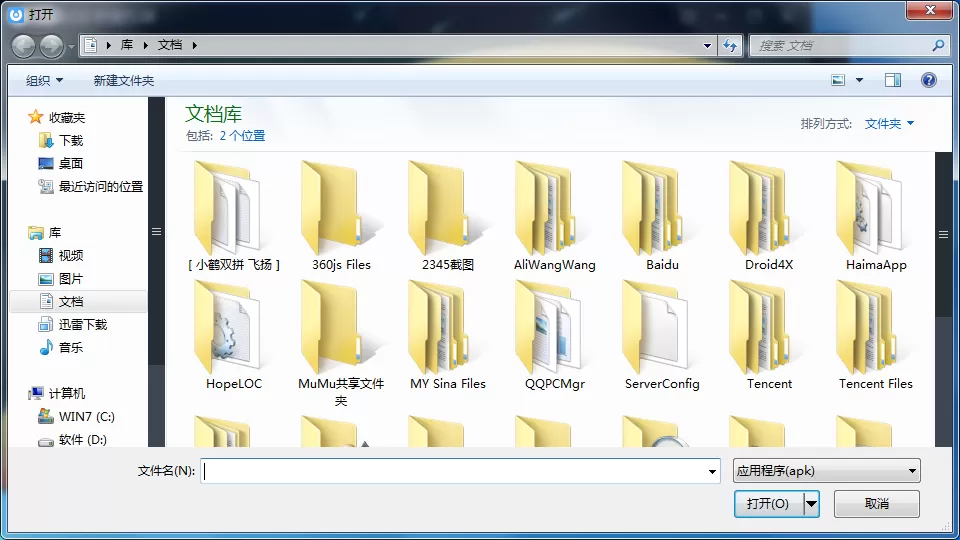This screenshot has width=960, height=540.
Task: Click the change view icon
Action: click(838, 80)
